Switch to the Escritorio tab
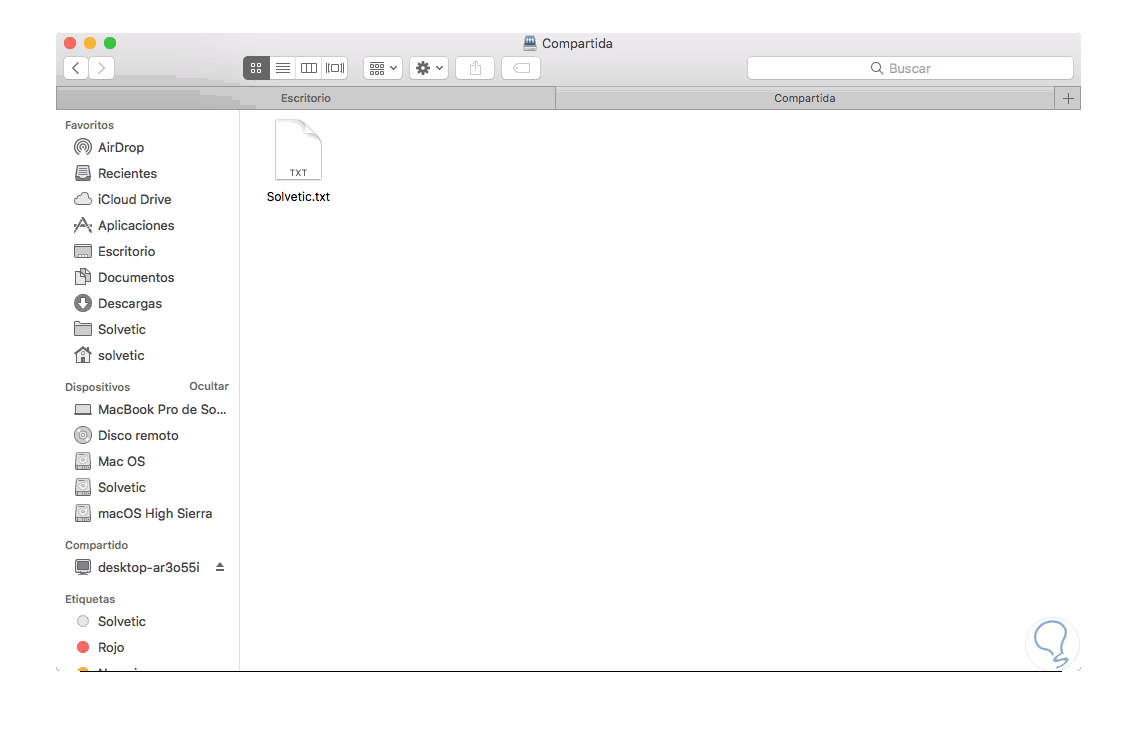This screenshot has width=1137, height=751. 305,99
